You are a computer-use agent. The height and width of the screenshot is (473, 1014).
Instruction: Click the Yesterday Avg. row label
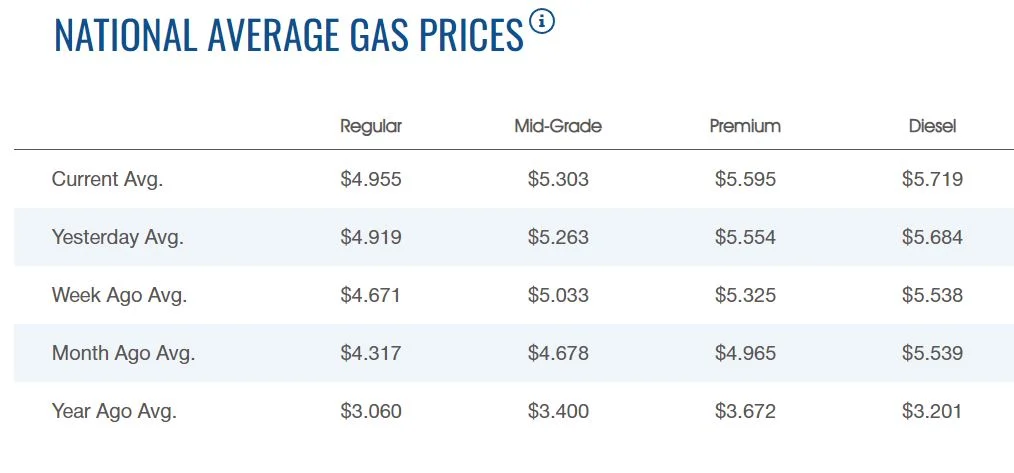118,237
